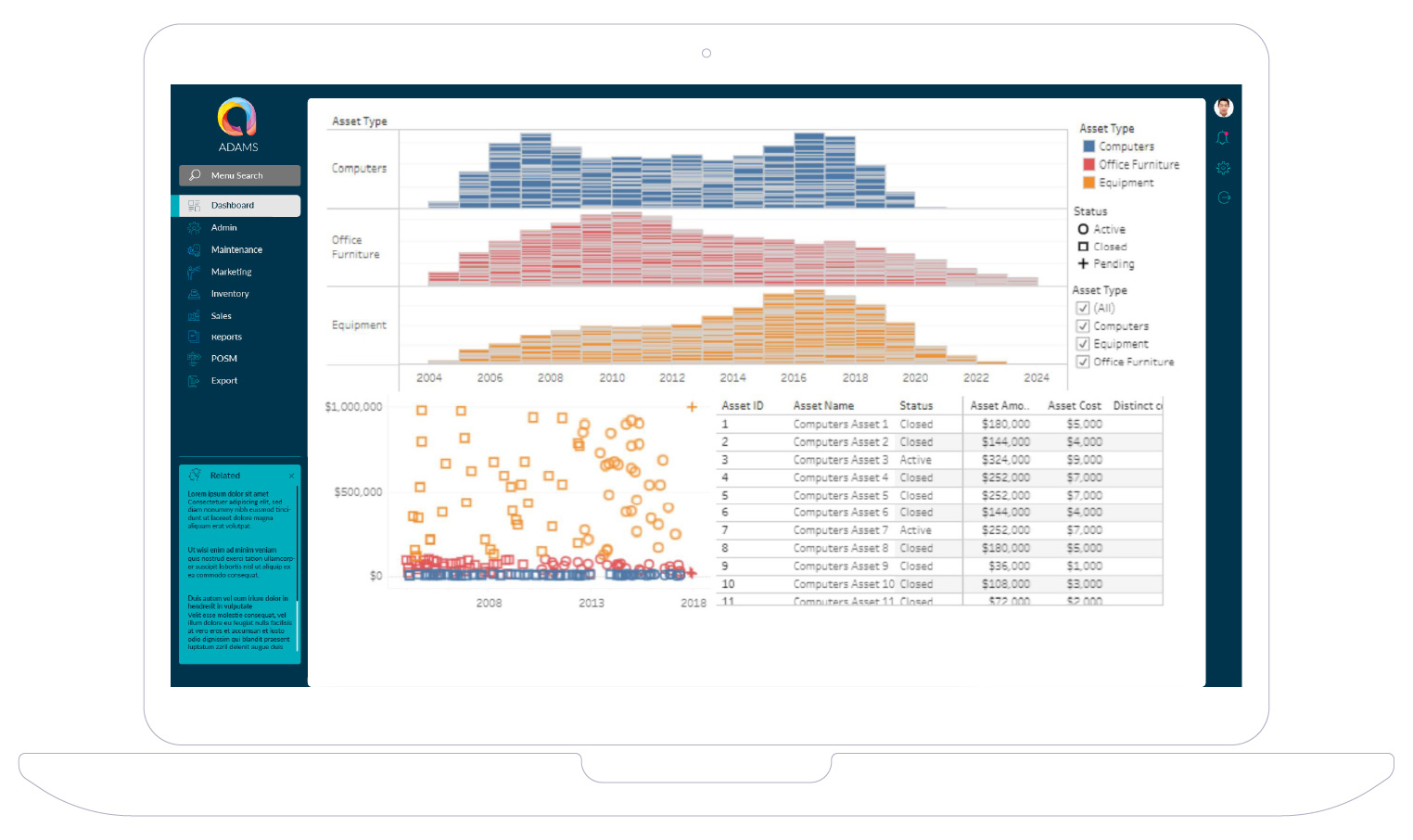Open settings via the gear icon

click(1223, 168)
